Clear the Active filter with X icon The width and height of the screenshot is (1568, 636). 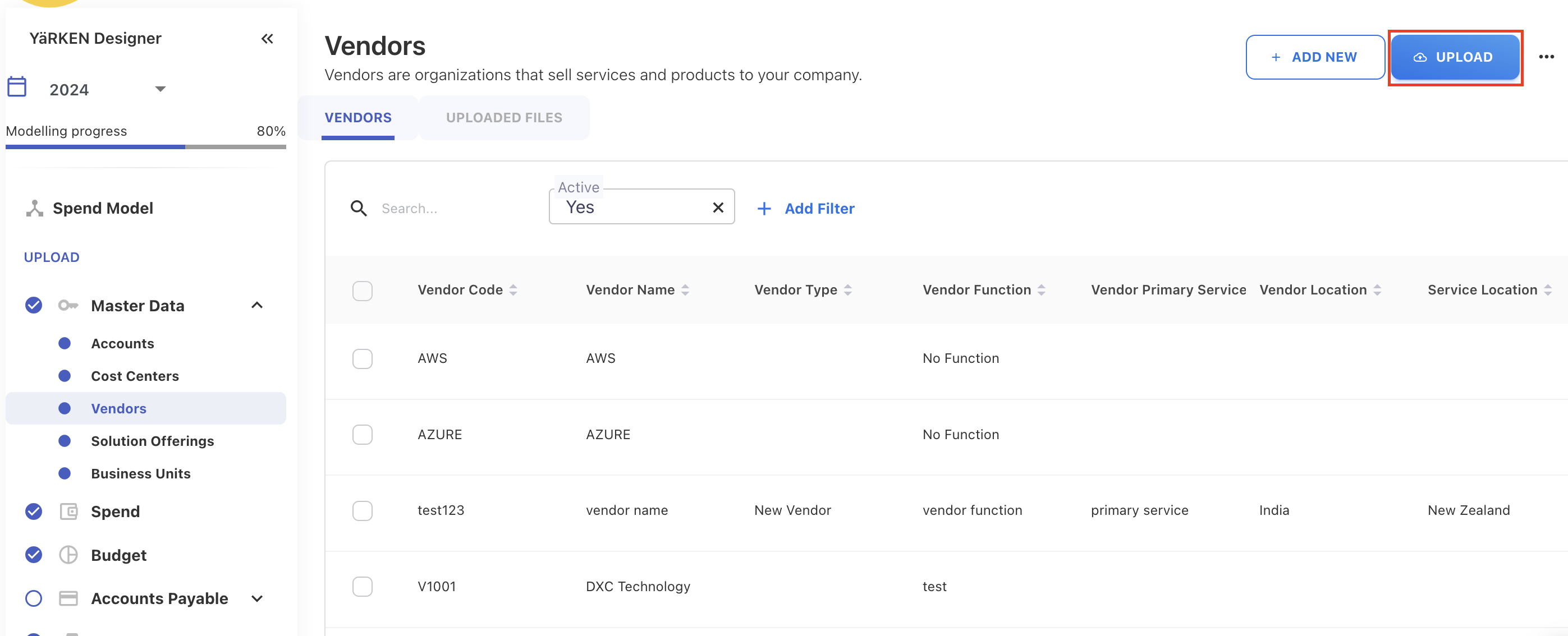tap(718, 208)
